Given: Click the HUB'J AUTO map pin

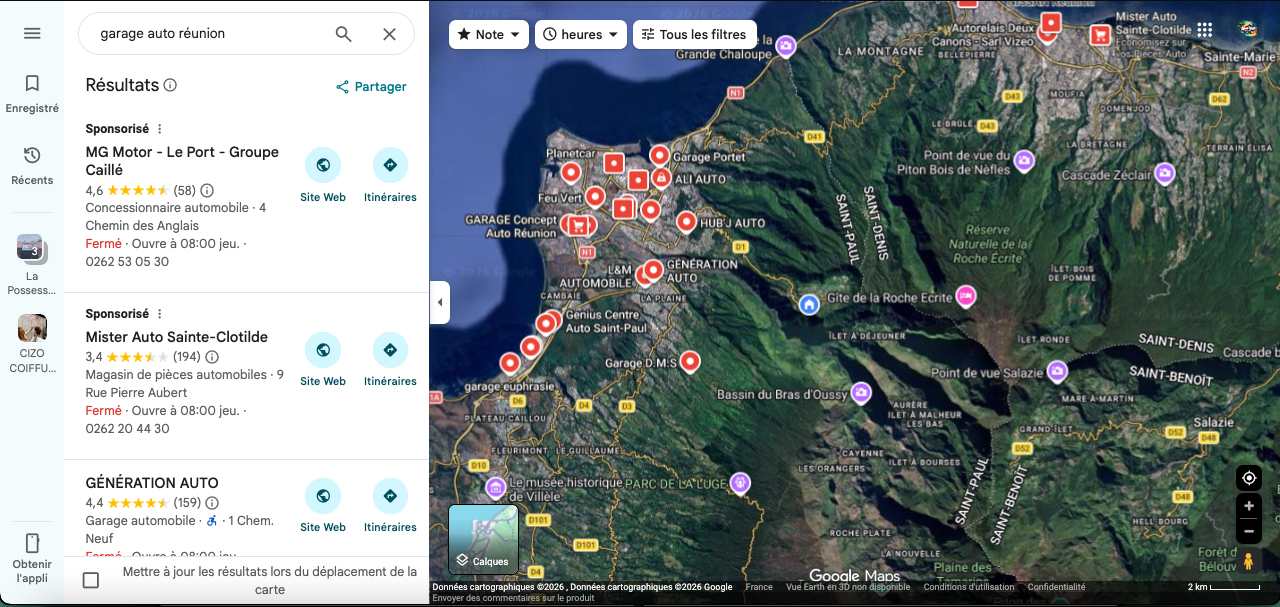Looking at the screenshot, I should coord(686,222).
